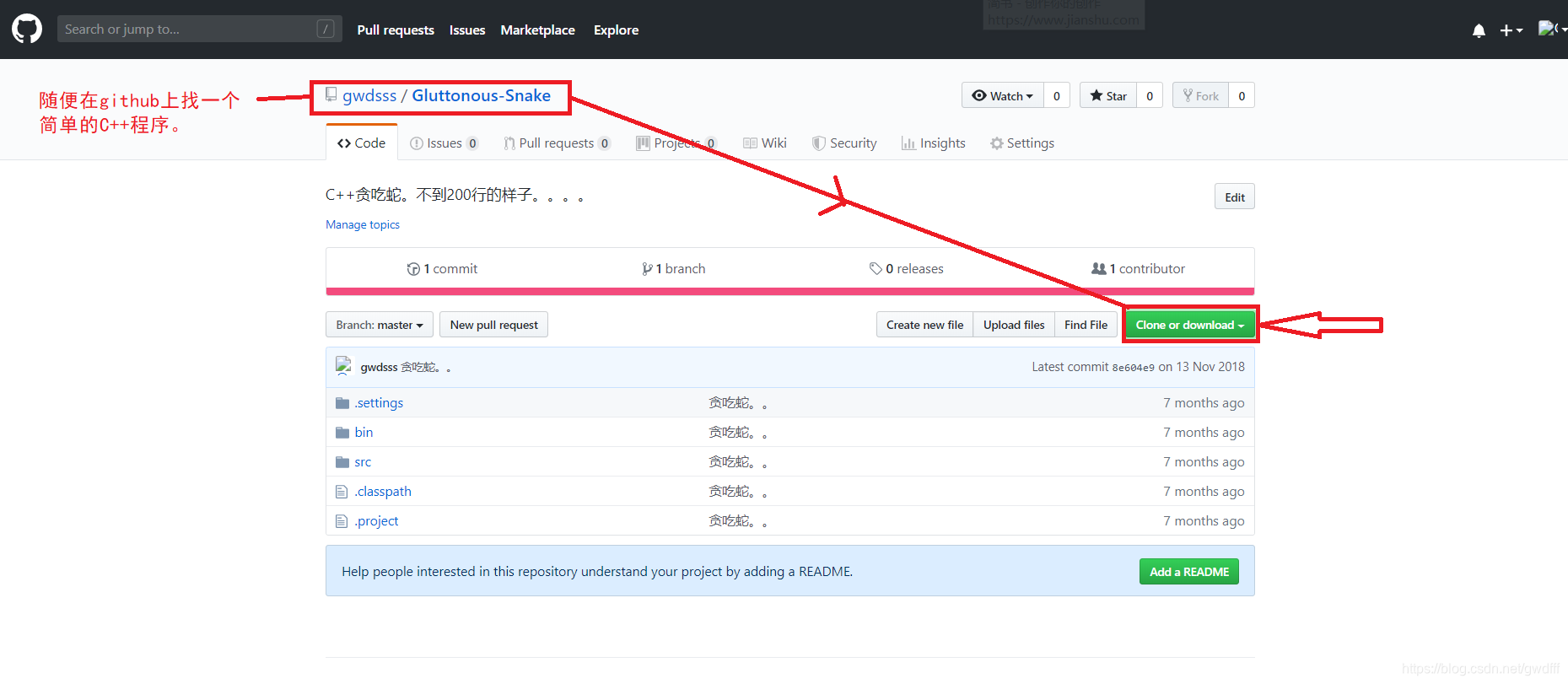Click the shield icon on Security tab

pyautogui.click(x=818, y=143)
